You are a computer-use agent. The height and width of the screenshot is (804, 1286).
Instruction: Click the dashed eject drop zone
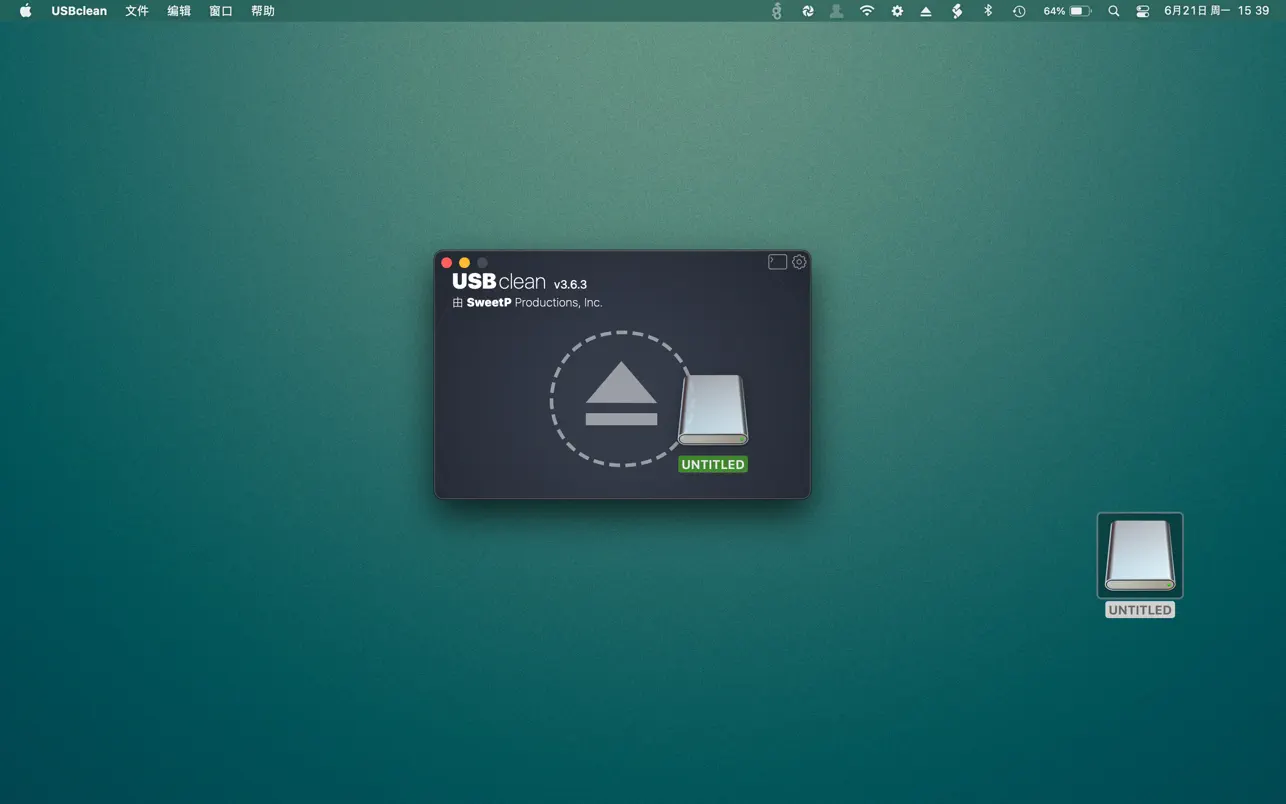click(621, 399)
